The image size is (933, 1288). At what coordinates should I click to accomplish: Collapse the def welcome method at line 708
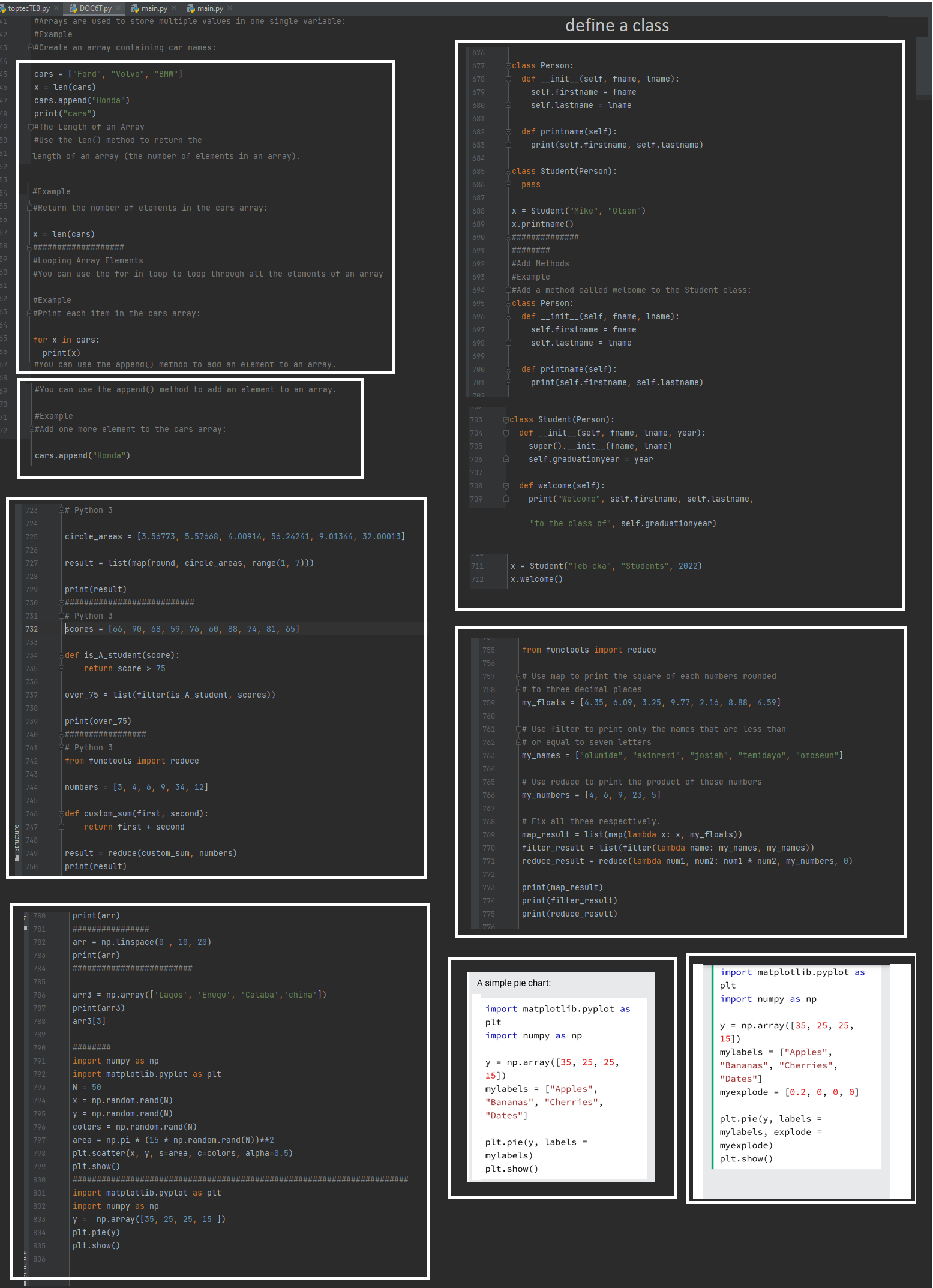pos(505,486)
